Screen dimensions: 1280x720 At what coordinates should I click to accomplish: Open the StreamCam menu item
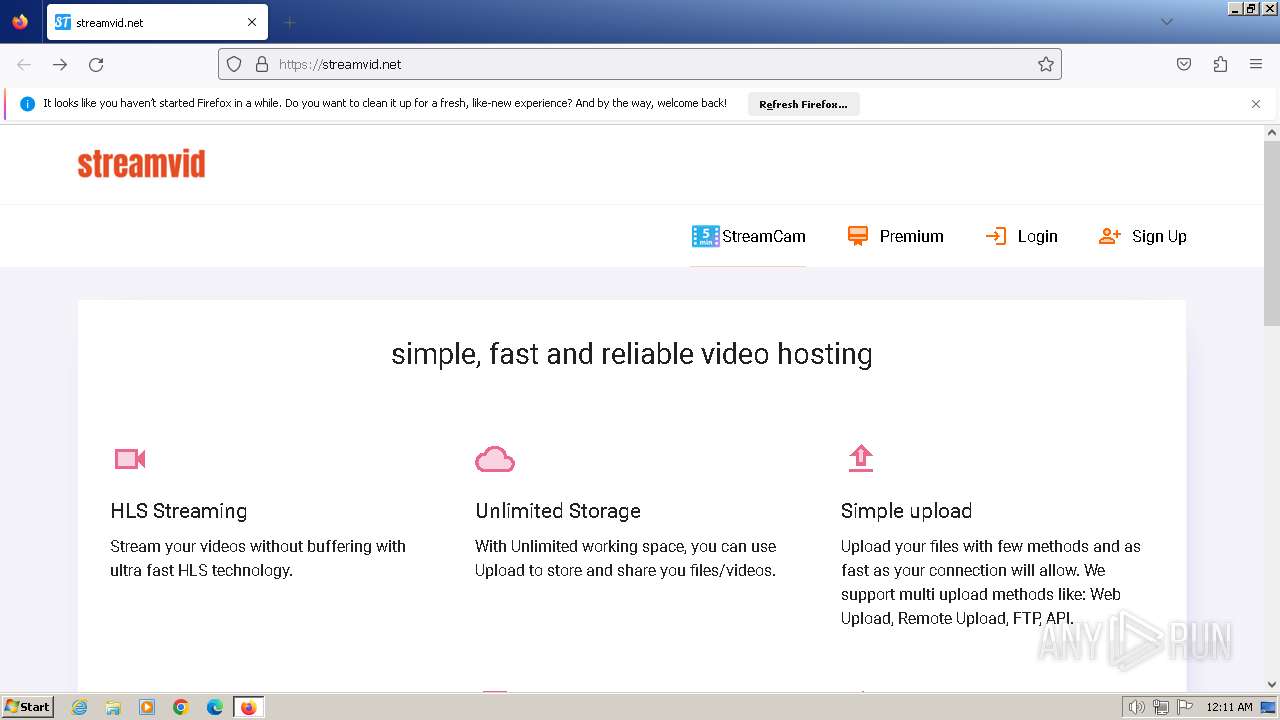point(748,236)
